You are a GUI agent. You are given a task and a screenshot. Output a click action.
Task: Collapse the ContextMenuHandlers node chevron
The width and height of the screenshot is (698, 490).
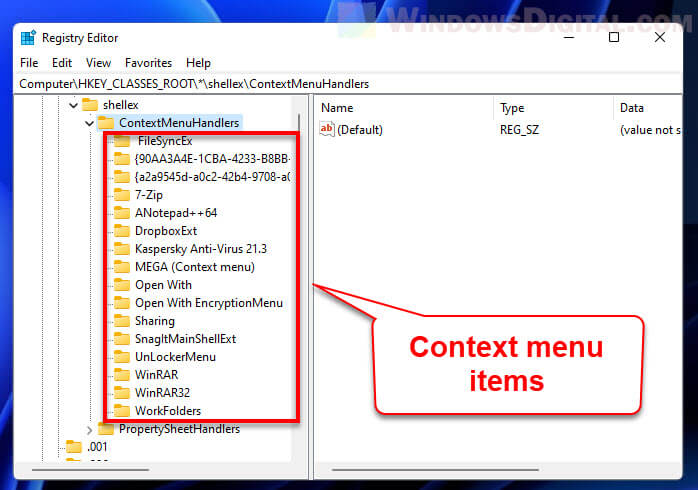89,123
